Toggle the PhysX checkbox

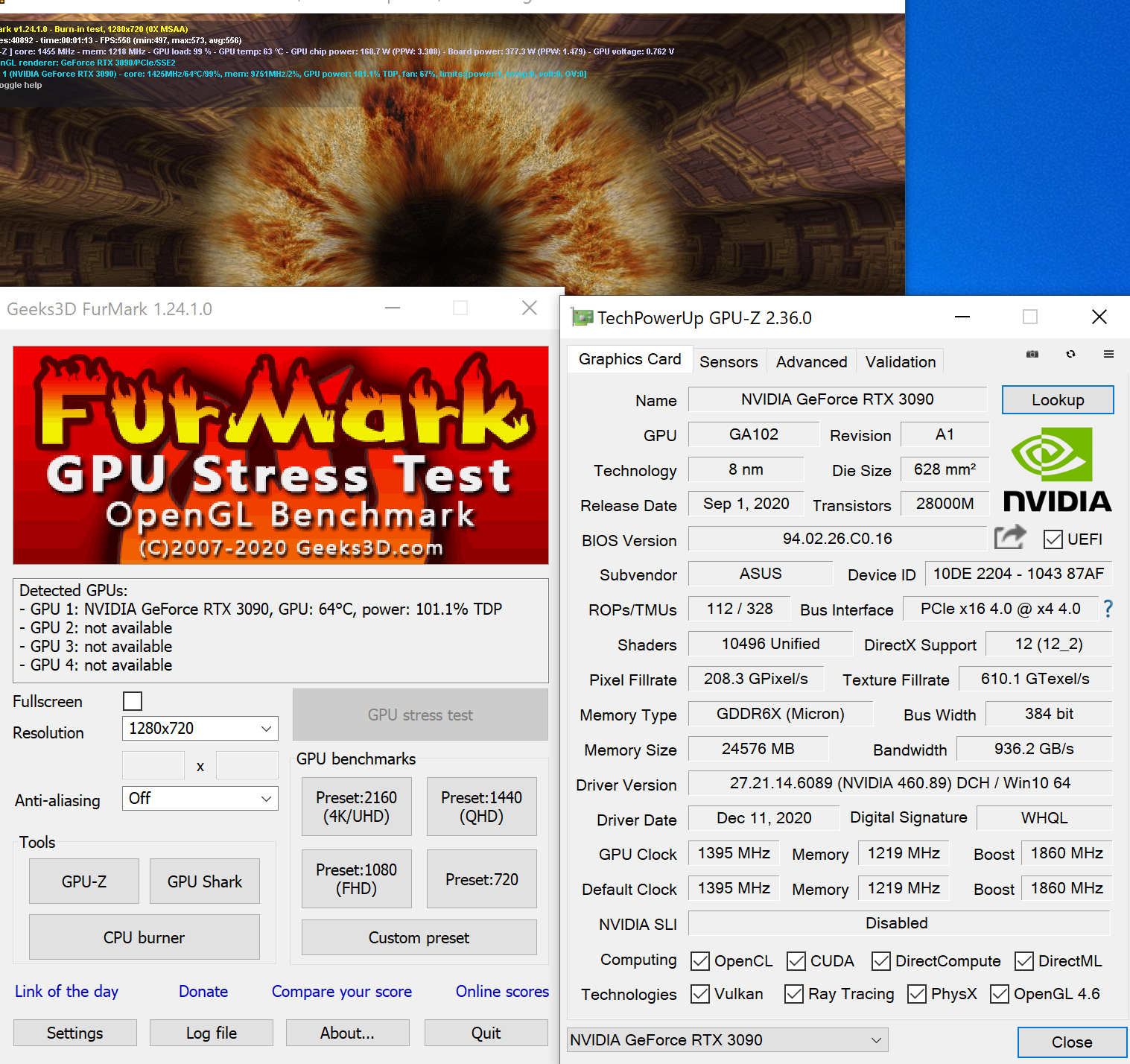pyautogui.click(x=916, y=994)
